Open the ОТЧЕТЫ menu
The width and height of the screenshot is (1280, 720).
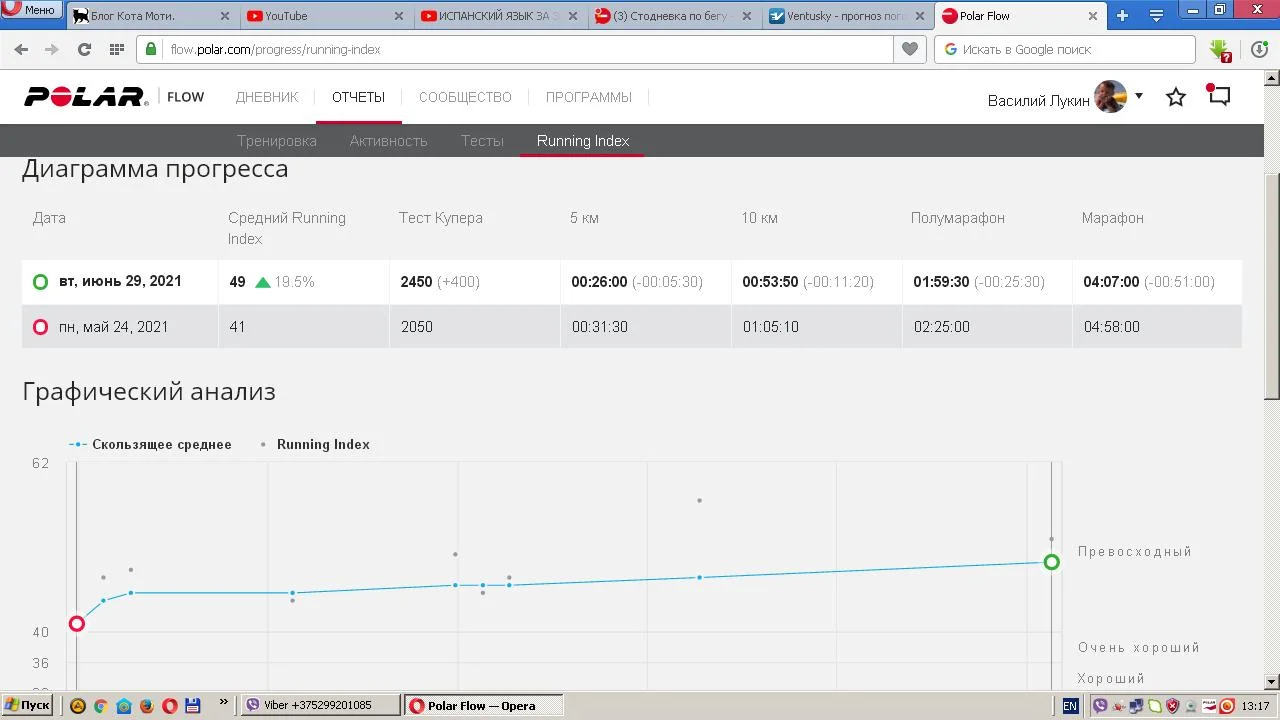358,97
